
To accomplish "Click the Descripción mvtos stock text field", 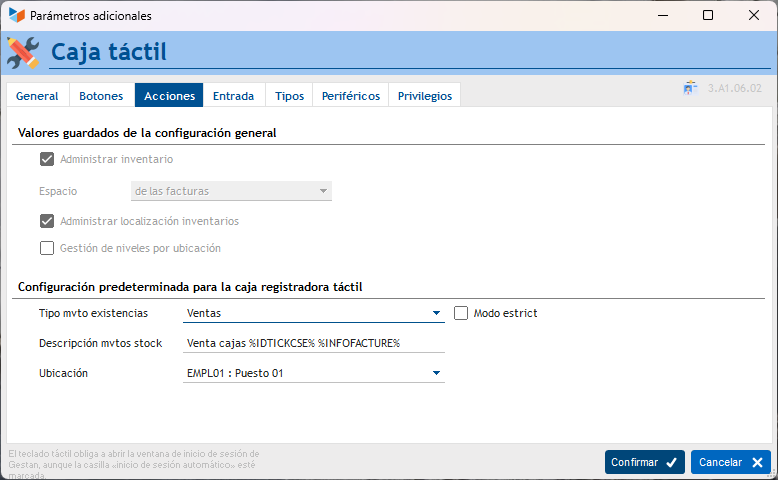I will [x=314, y=343].
